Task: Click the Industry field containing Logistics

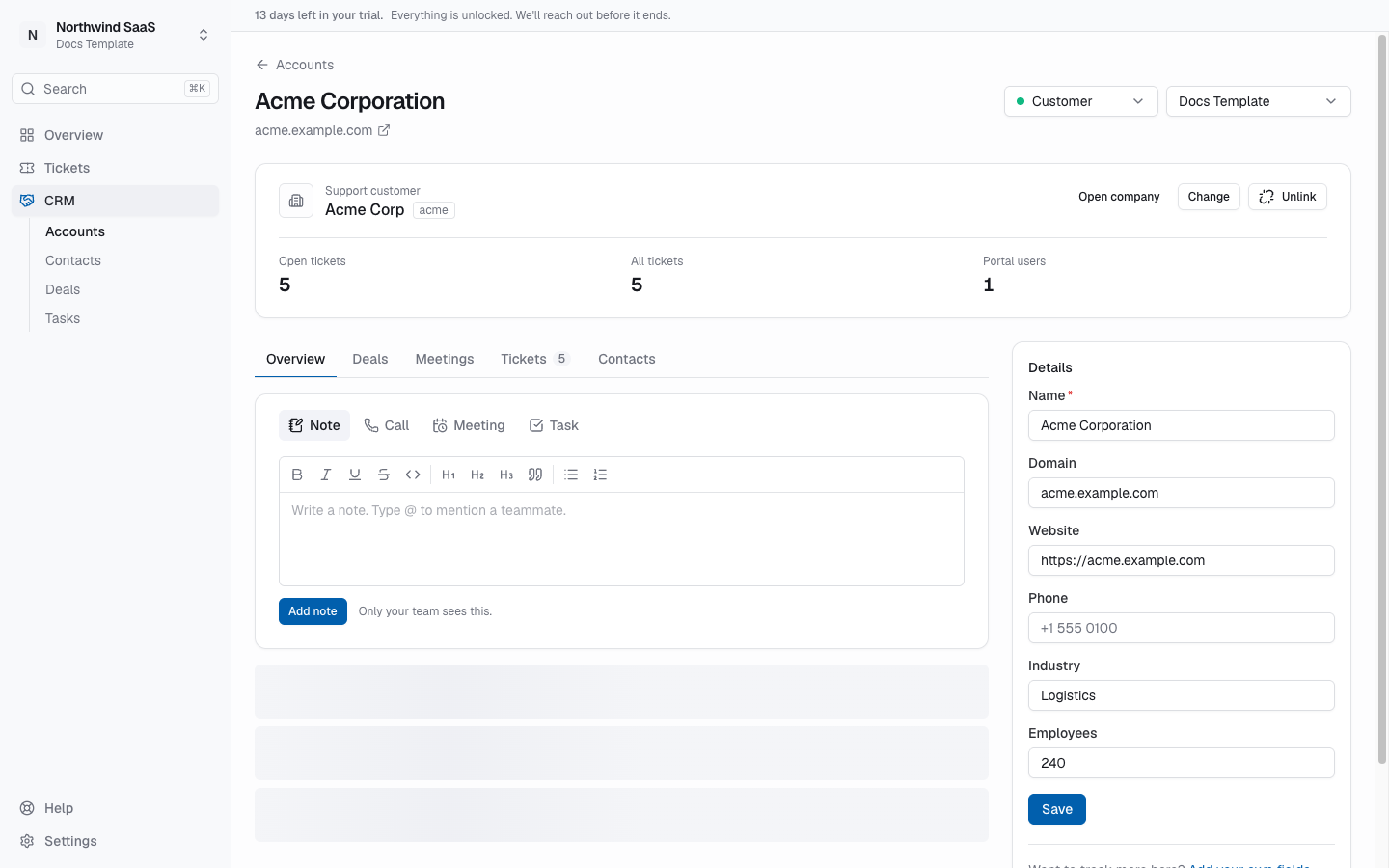Action: tap(1182, 695)
